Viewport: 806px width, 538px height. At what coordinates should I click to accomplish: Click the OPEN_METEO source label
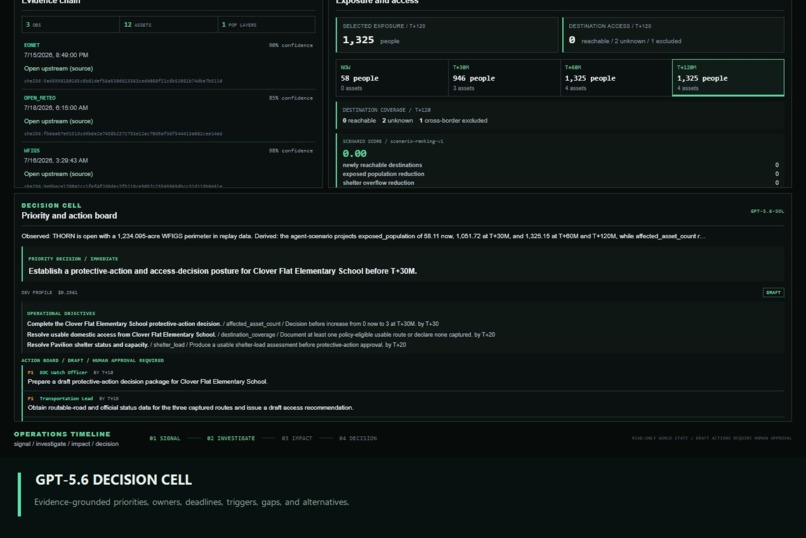click(x=40, y=98)
